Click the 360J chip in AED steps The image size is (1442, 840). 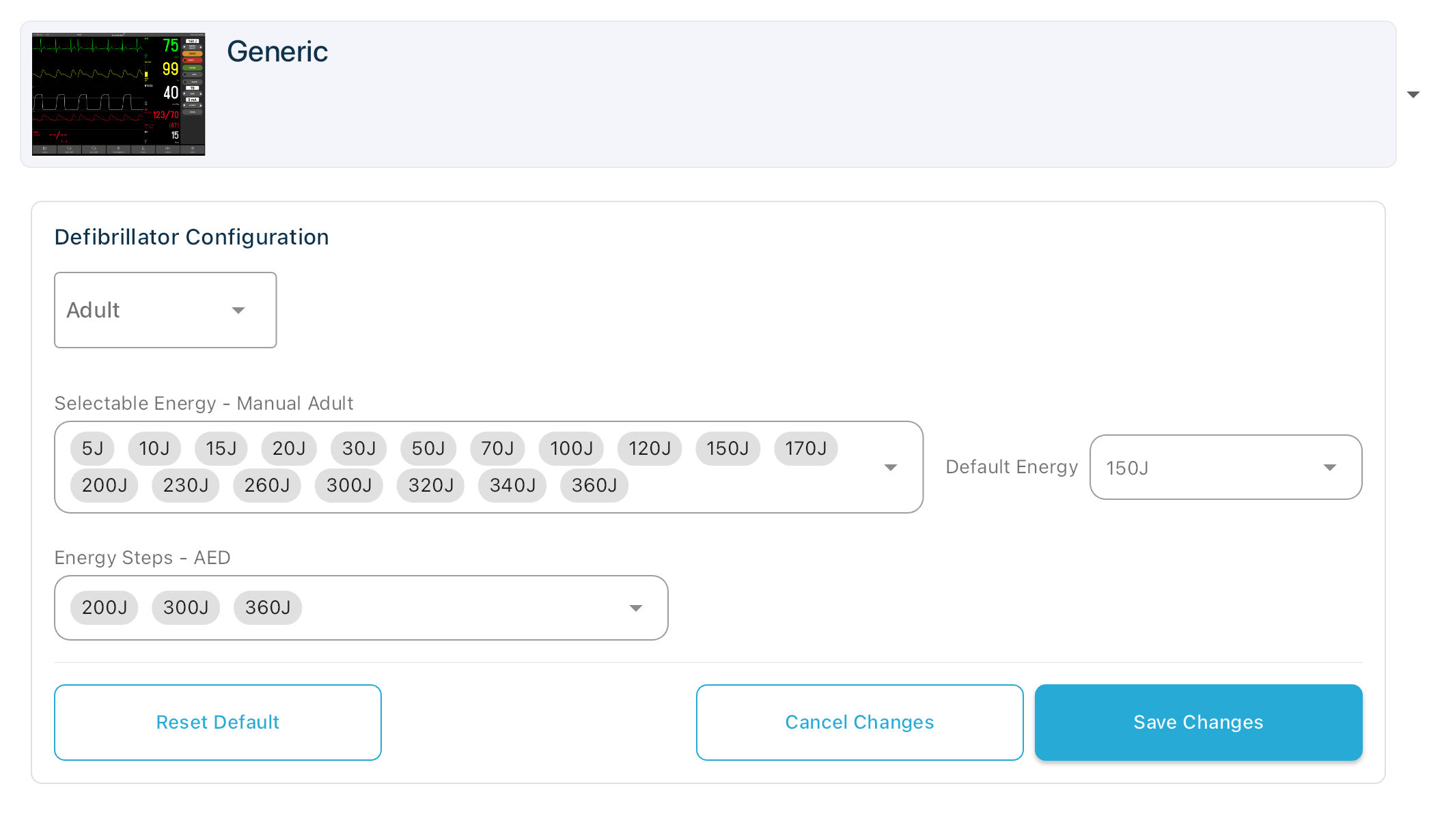point(268,608)
